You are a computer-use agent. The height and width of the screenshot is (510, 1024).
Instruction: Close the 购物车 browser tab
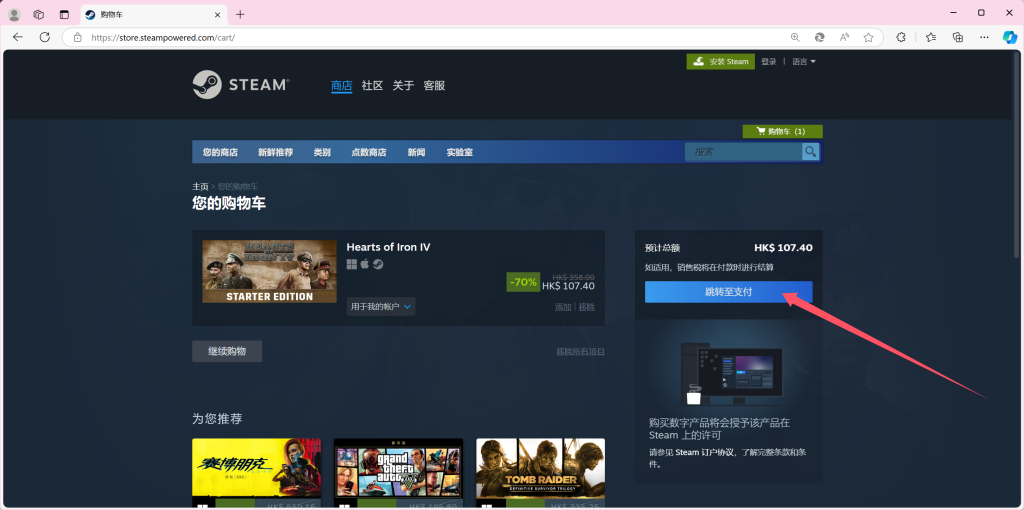pos(217,14)
